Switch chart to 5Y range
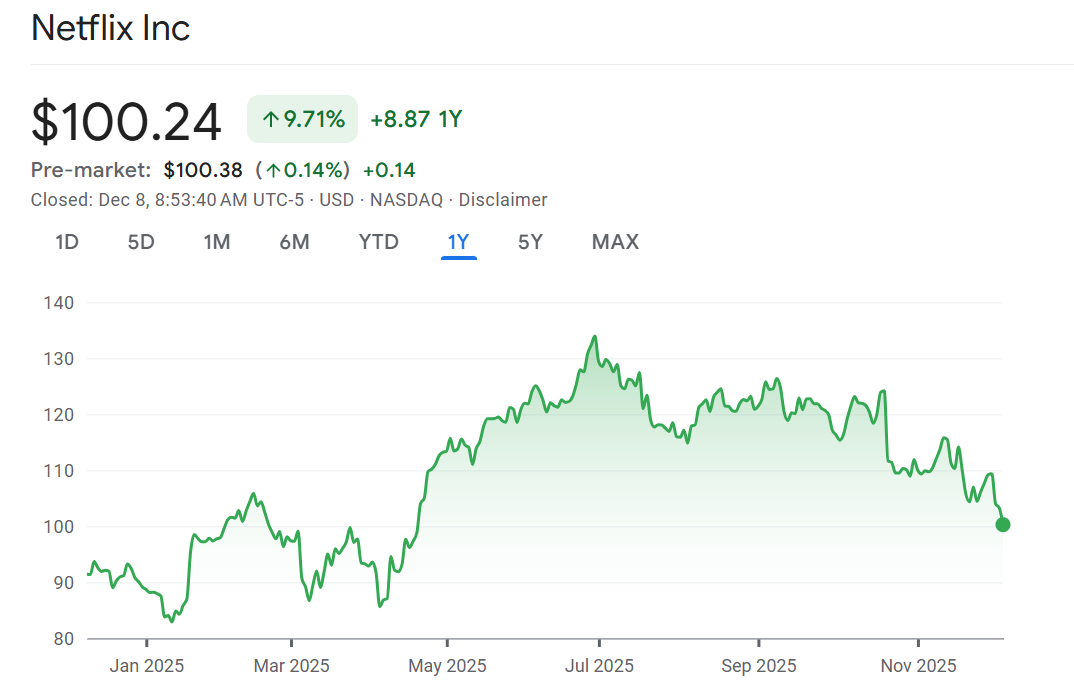 coord(530,242)
